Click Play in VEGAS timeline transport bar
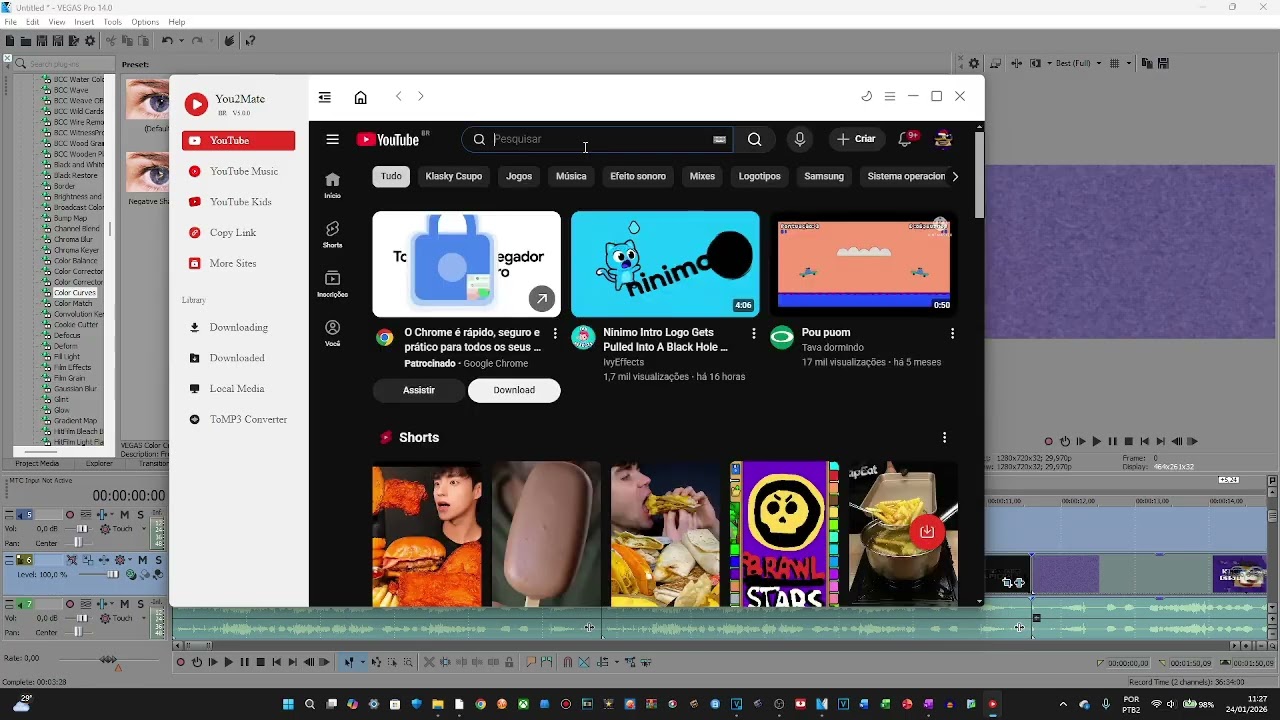 tap(228, 662)
